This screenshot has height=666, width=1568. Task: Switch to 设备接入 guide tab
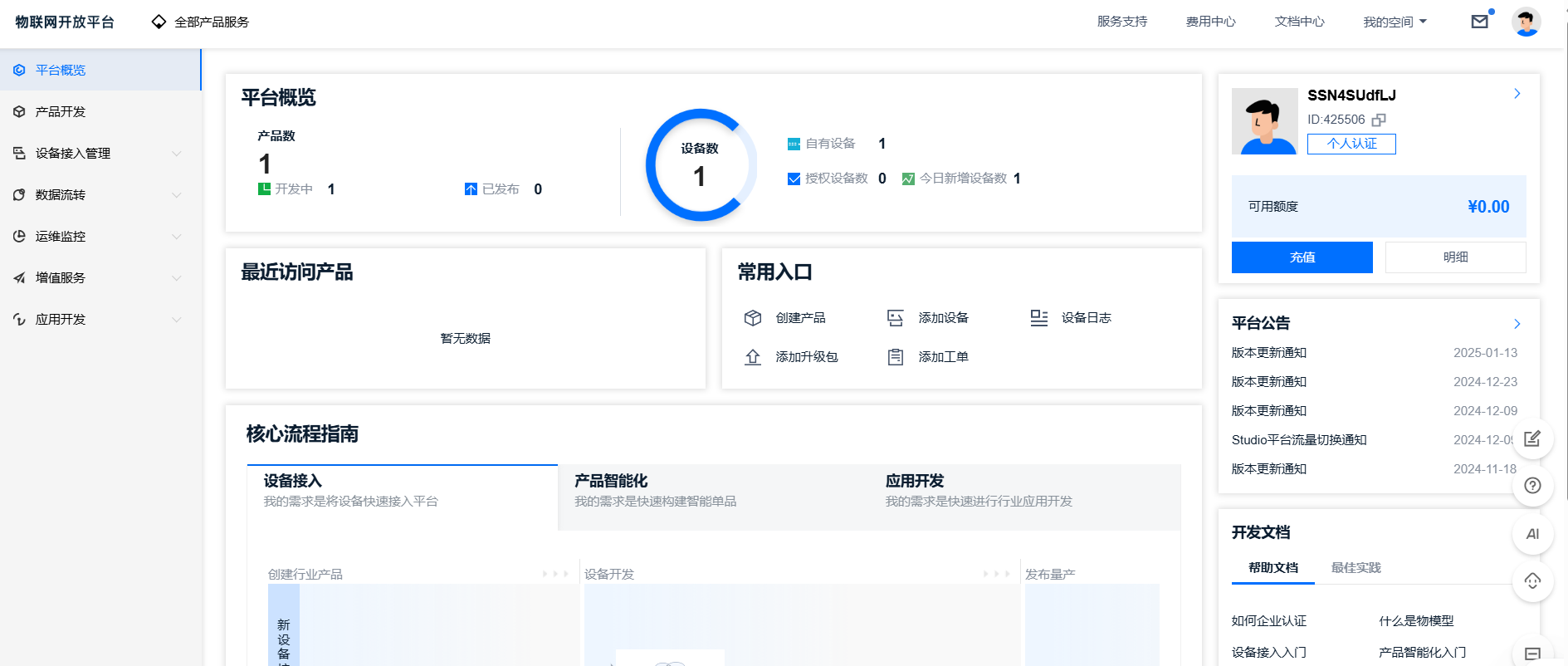403,497
